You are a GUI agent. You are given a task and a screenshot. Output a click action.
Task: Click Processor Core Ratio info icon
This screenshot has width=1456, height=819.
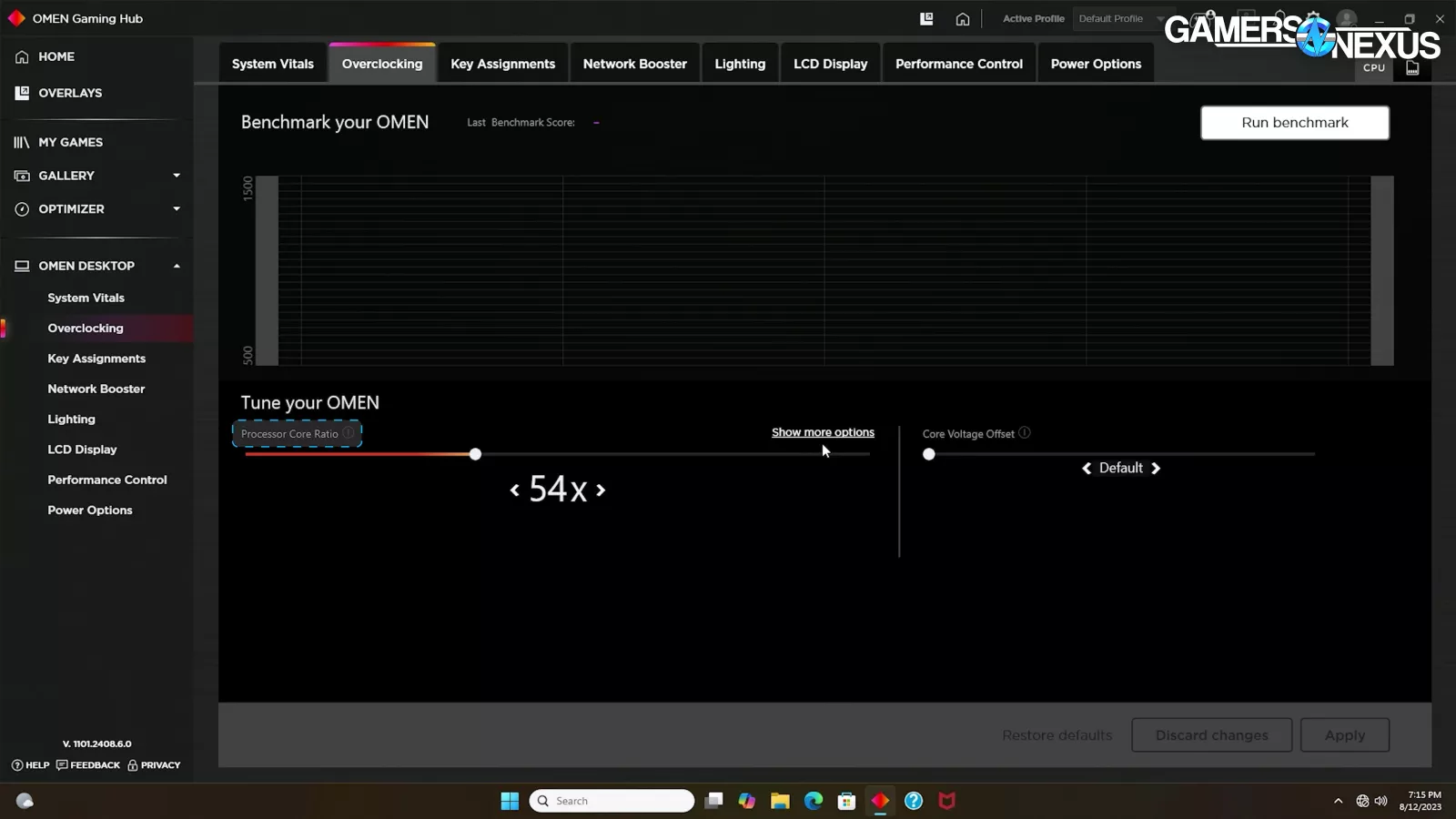click(x=349, y=433)
